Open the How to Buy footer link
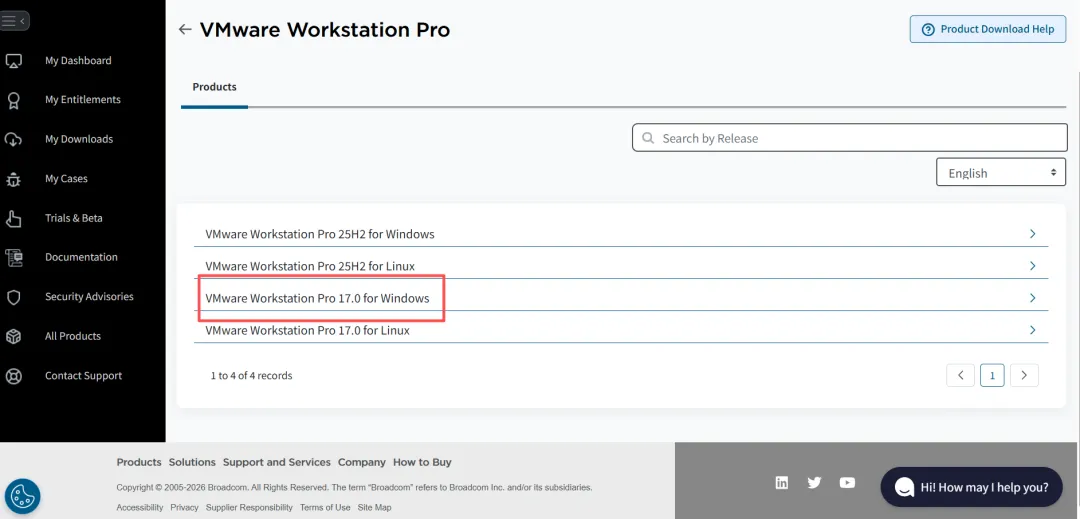 tap(422, 463)
